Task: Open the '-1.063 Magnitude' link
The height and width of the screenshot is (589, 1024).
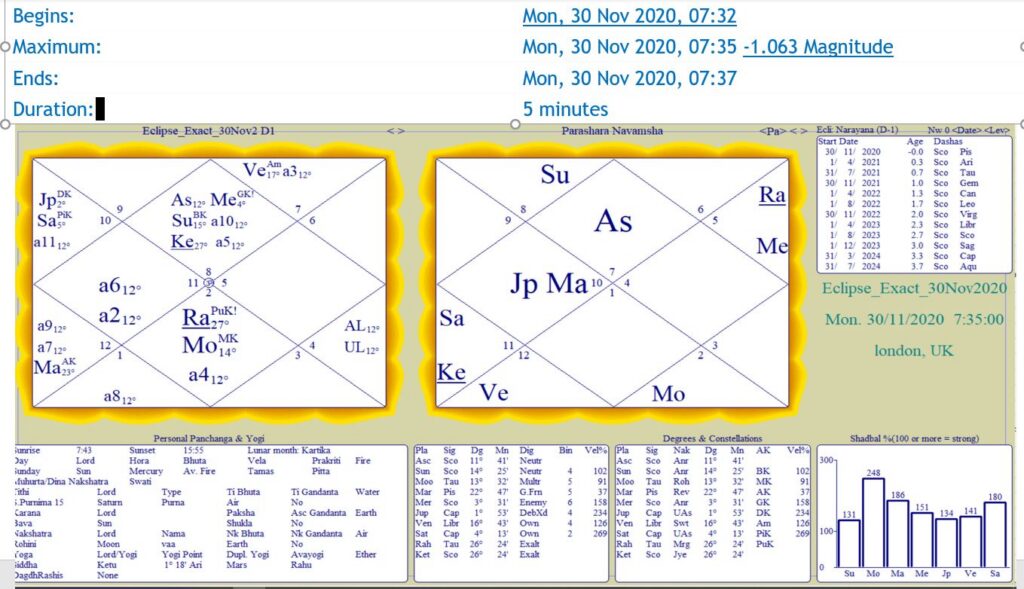Action: tap(818, 47)
